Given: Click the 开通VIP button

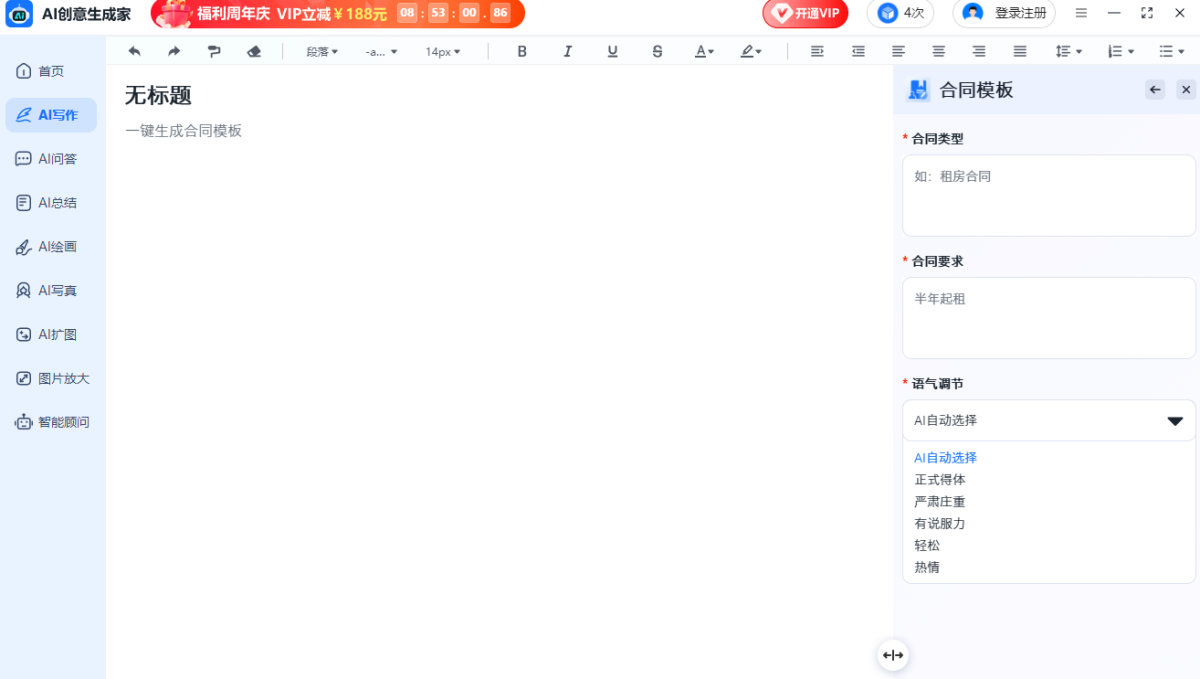Looking at the screenshot, I should (x=806, y=13).
